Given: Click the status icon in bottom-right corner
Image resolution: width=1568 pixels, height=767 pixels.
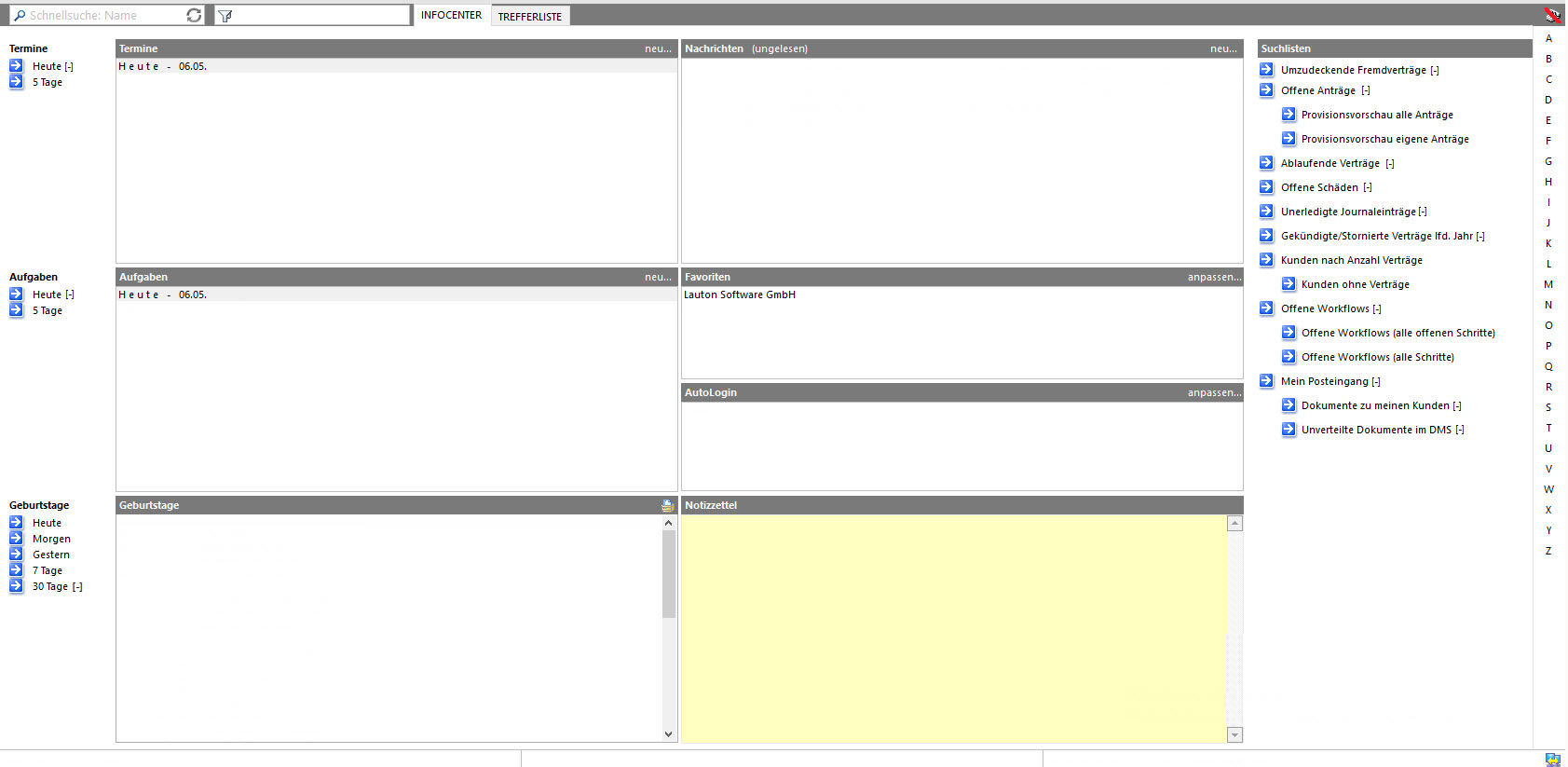Looking at the screenshot, I should tap(1552, 760).
